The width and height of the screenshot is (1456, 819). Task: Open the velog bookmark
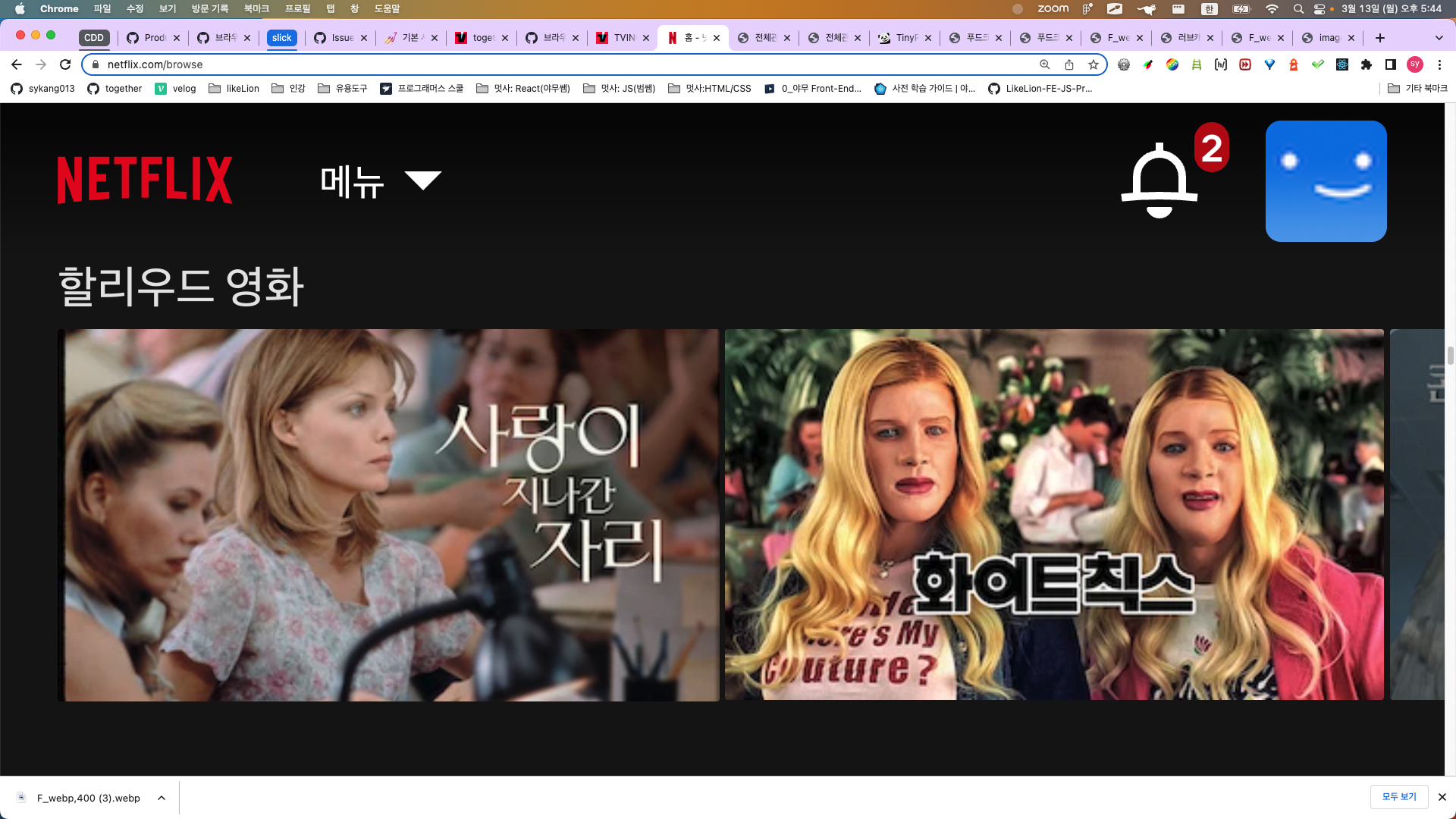[175, 89]
